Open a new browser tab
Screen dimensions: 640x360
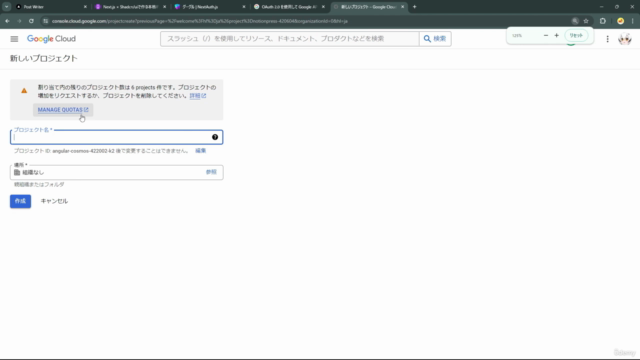(415, 7)
